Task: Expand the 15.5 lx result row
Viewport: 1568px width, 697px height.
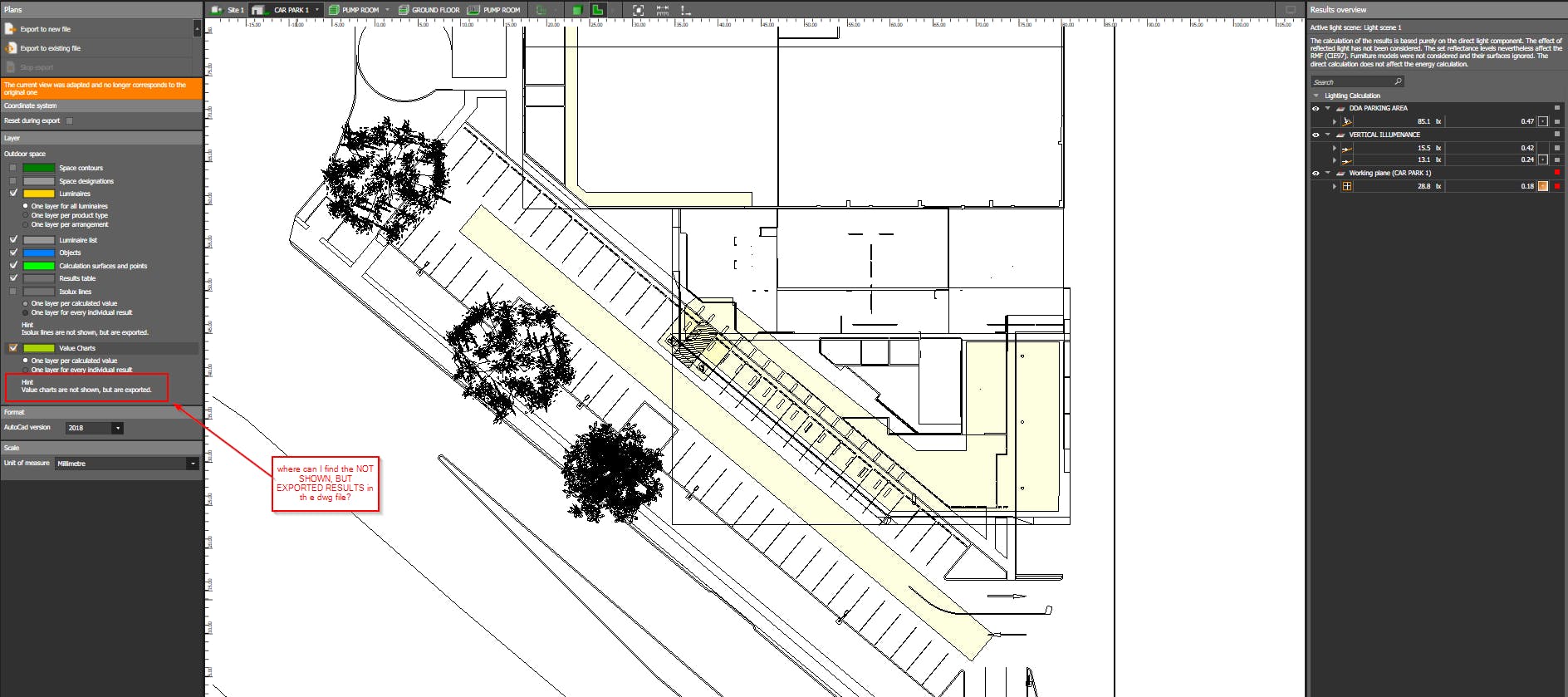Action: (1335, 148)
